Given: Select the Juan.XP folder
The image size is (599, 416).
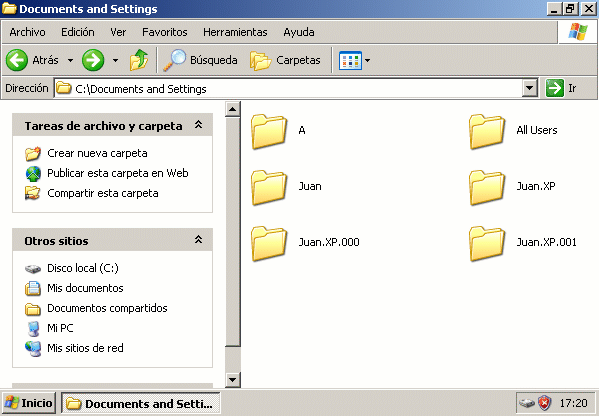Looking at the screenshot, I should 487,187.
